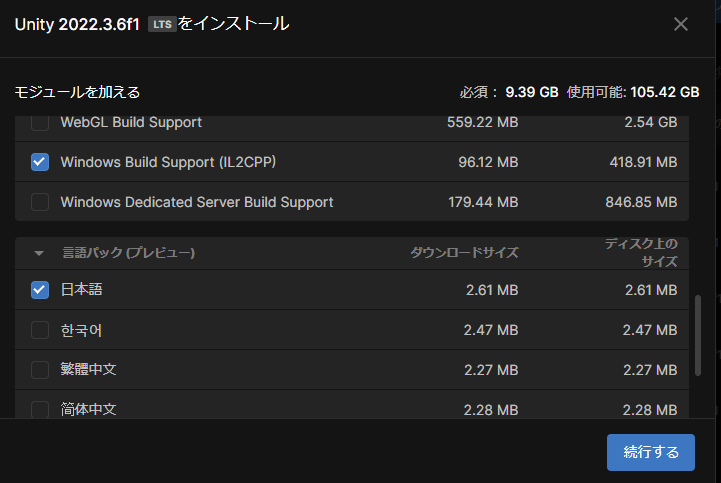
Task: Click the ダウンロードサイズ column header
Action: (x=464, y=253)
